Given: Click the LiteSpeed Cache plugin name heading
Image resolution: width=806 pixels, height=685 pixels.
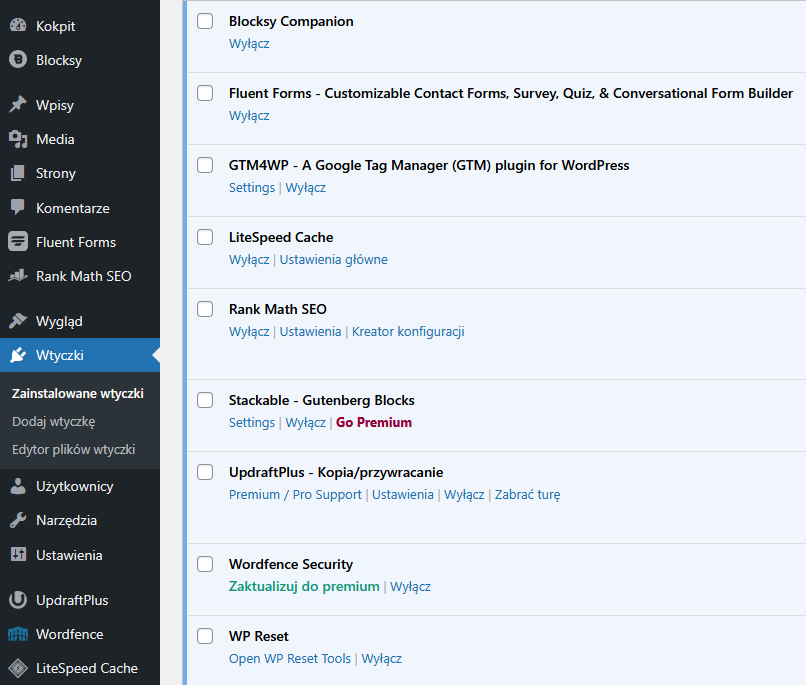Looking at the screenshot, I should [x=281, y=237].
